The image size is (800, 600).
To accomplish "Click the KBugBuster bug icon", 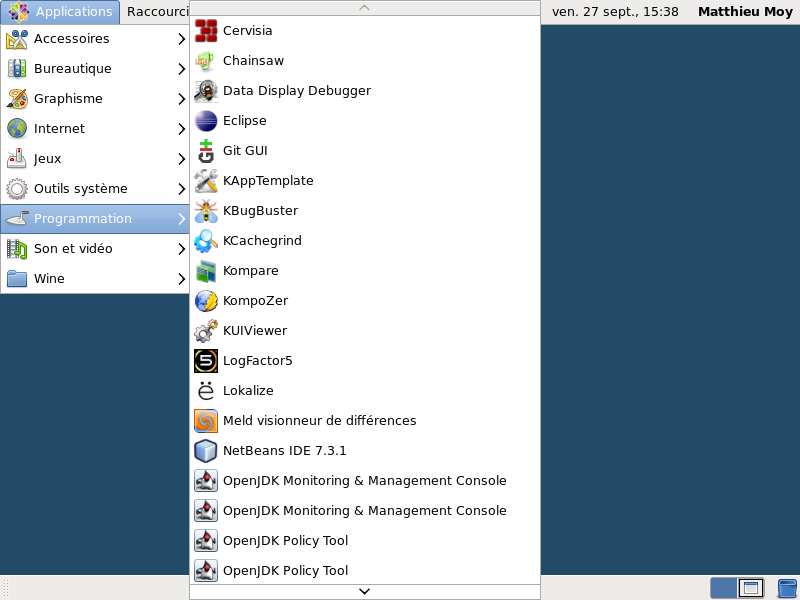I will (x=206, y=211).
